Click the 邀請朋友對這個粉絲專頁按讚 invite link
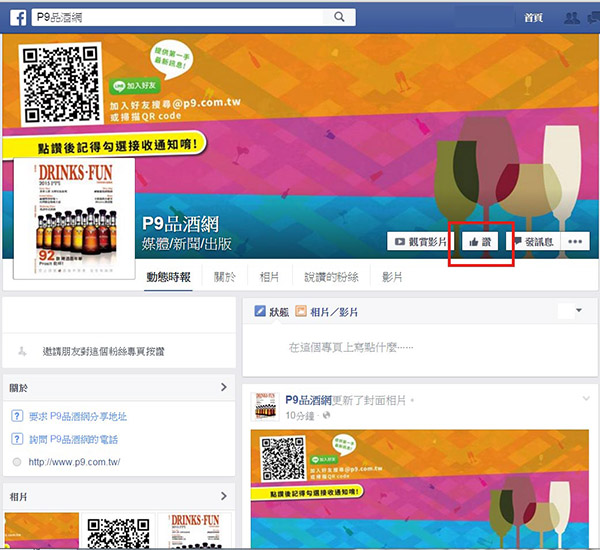 tap(103, 351)
